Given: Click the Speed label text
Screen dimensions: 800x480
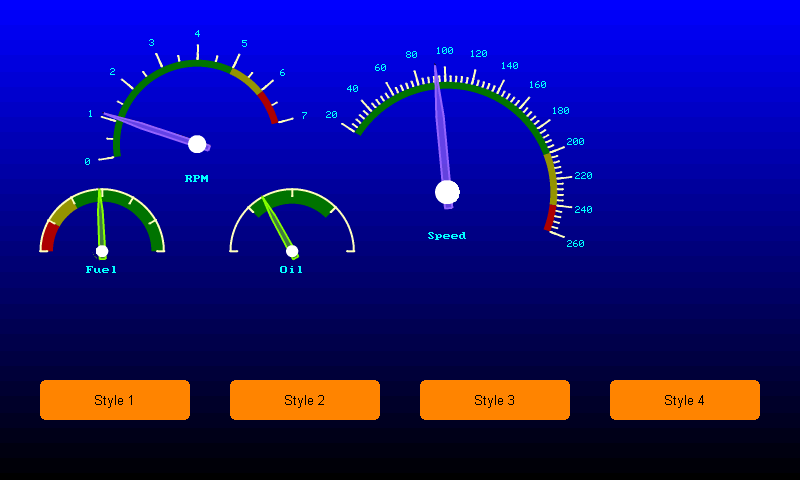Looking at the screenshot, I should (x=447, y=236).
